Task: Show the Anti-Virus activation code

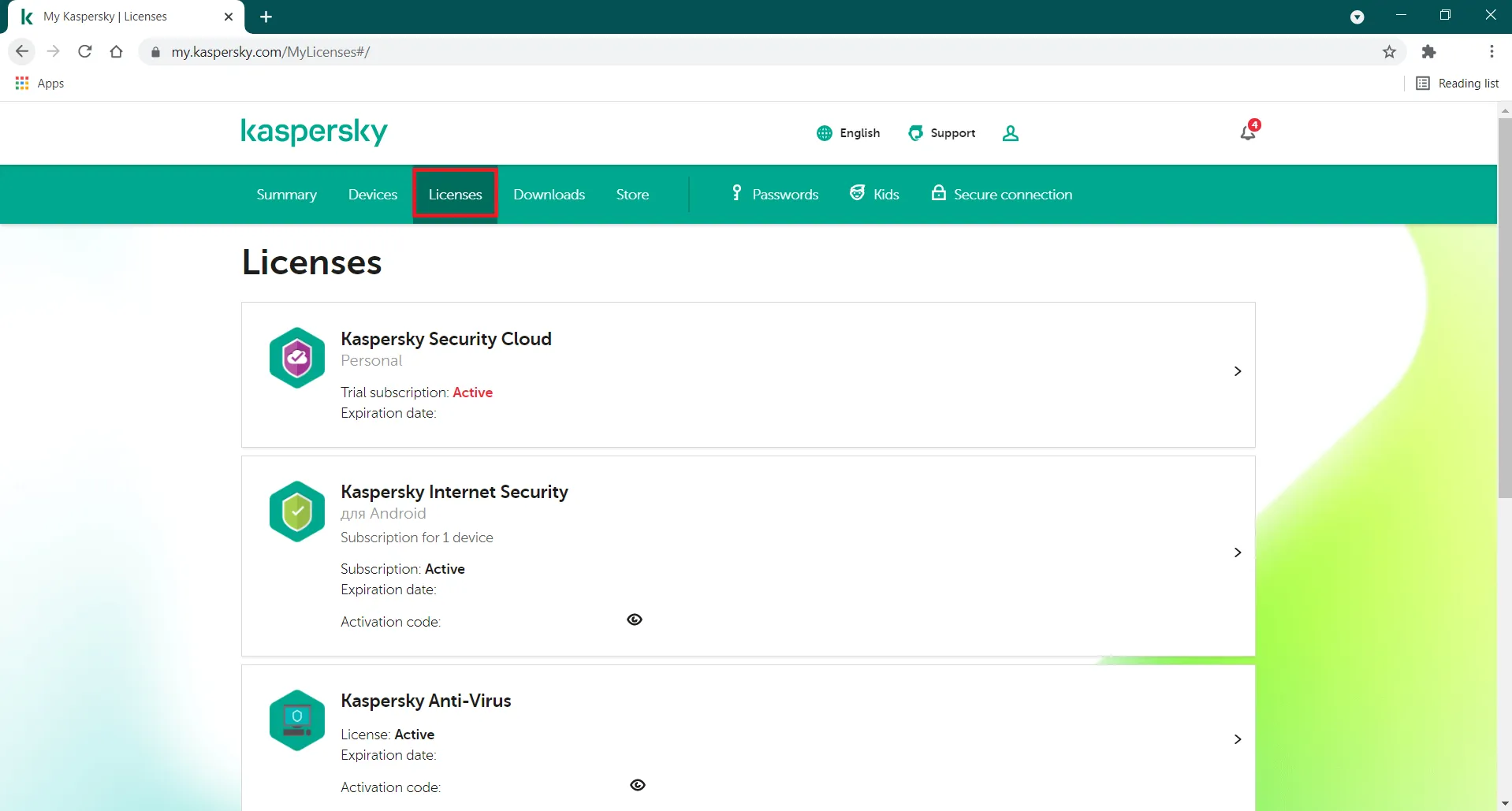Action: coord(636,785)
